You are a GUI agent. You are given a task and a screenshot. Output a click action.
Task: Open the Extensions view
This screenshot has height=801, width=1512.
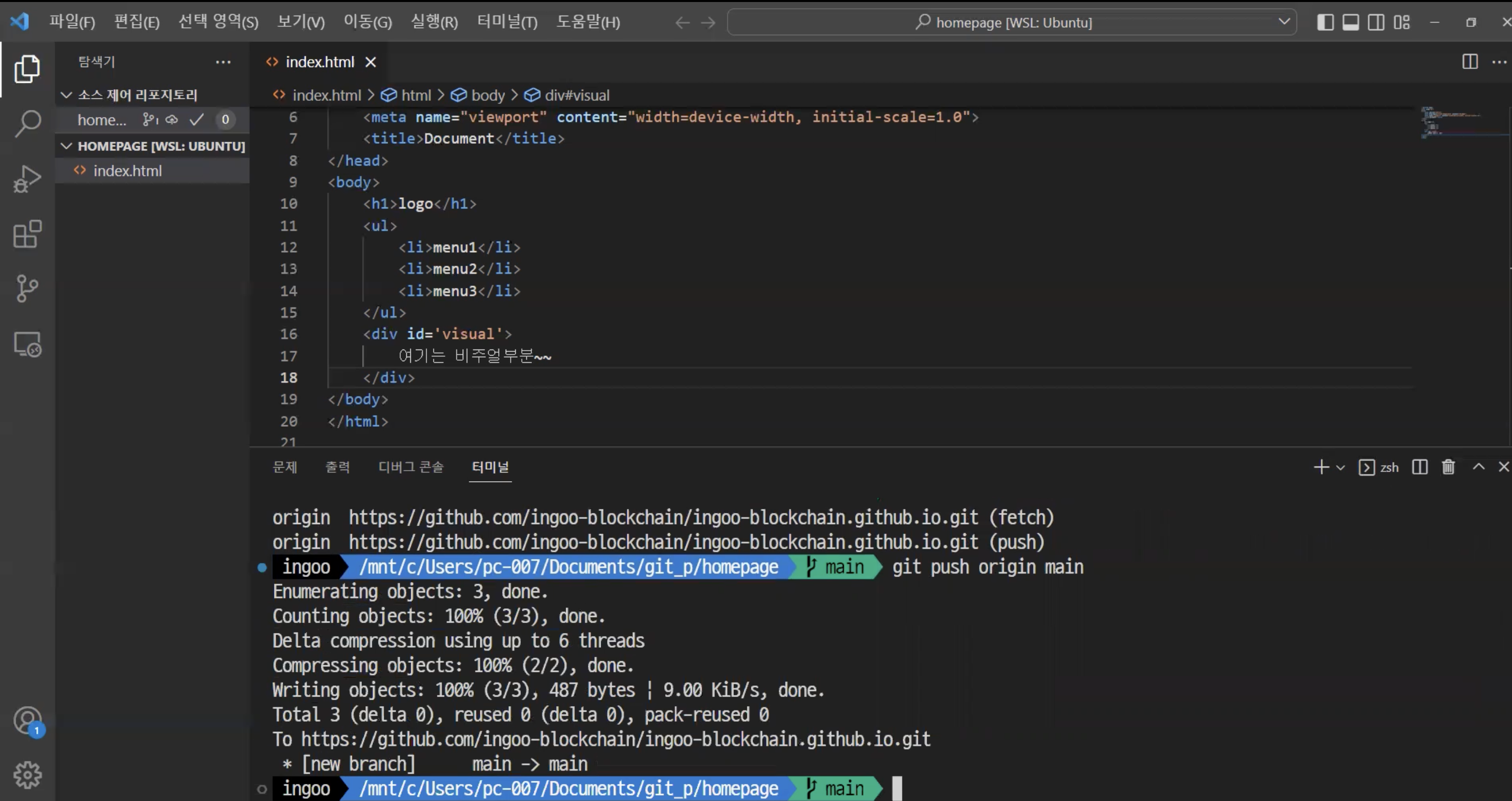pos(28,234)
